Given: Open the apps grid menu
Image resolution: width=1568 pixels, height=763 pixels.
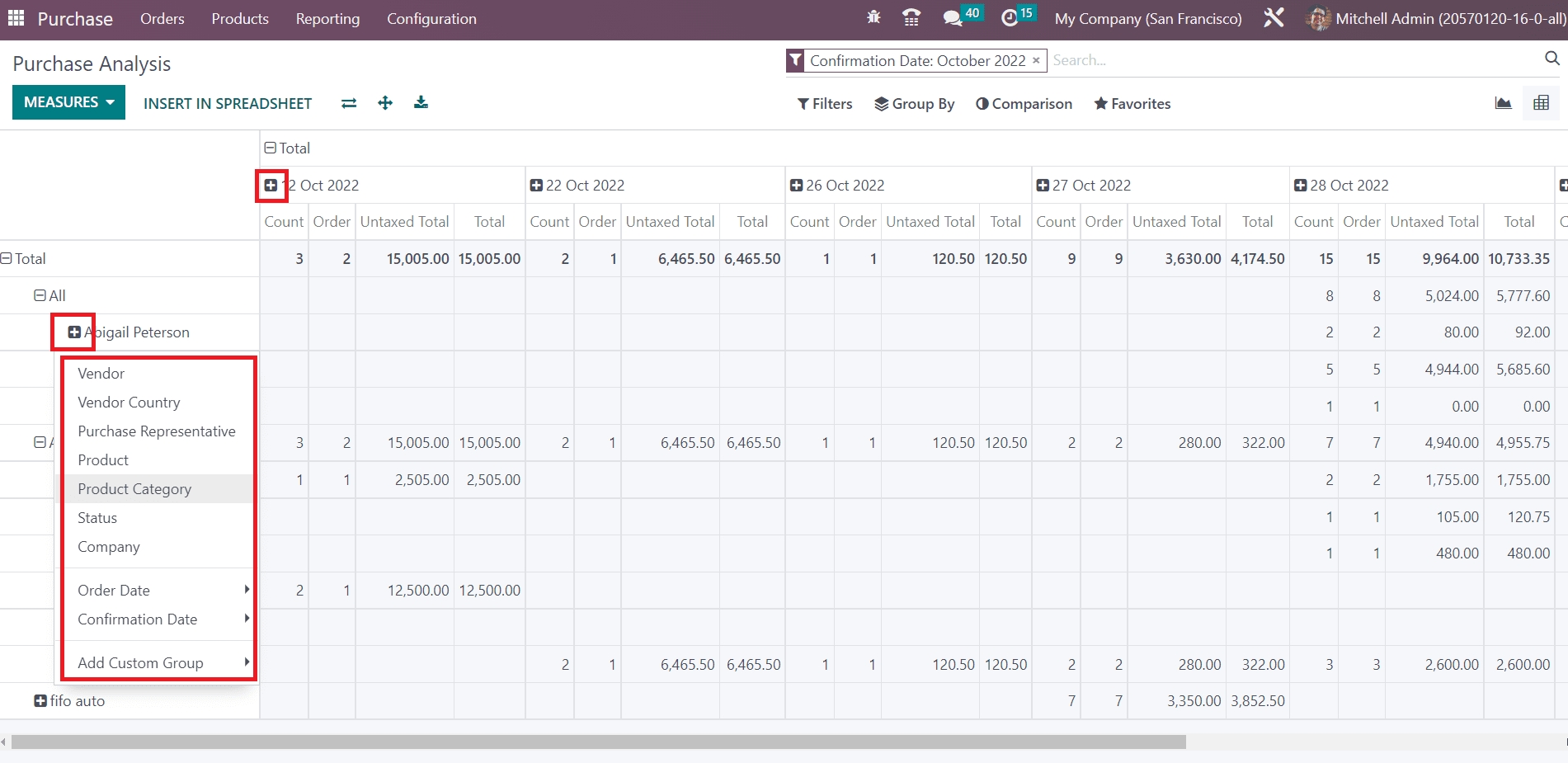Looking at the screenshot, I should pyautogui.click(x=16, y=18).
